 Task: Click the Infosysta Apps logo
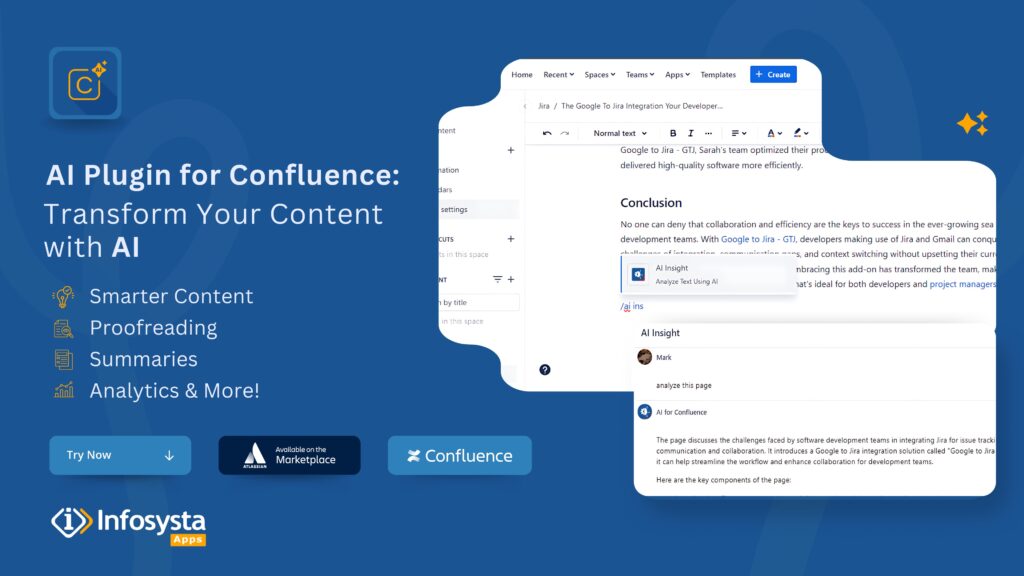[129, 525]
